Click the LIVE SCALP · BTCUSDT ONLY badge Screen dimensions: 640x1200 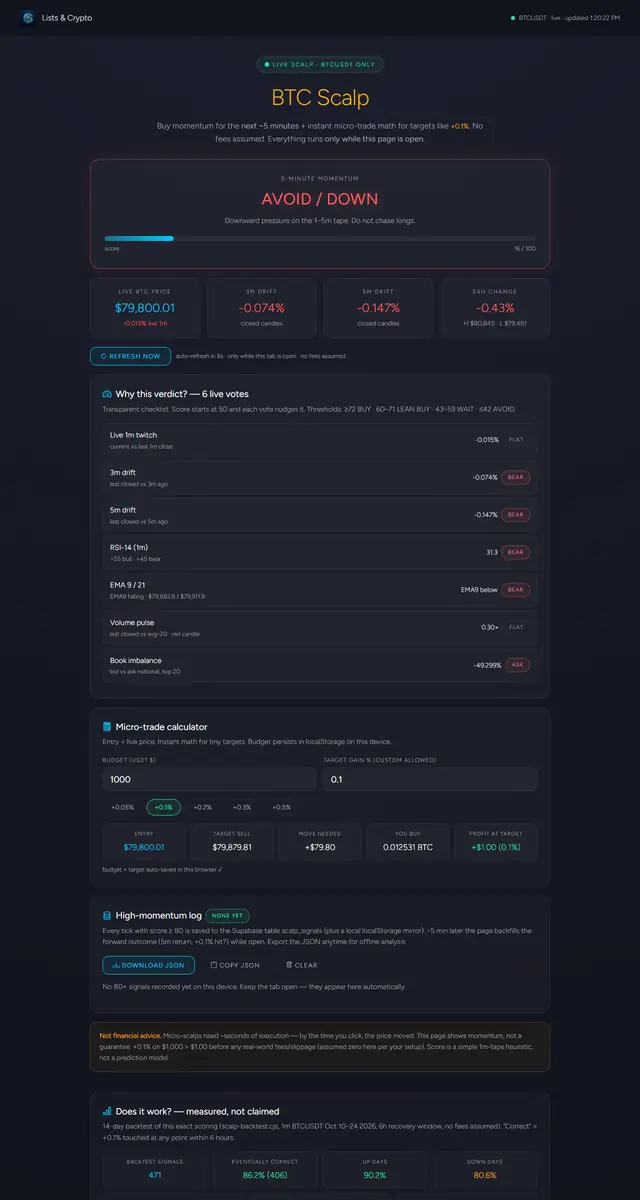pos(320,64)
